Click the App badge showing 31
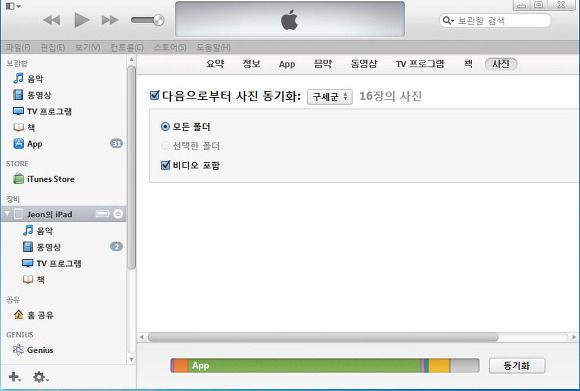 click(x=117, y=143)
